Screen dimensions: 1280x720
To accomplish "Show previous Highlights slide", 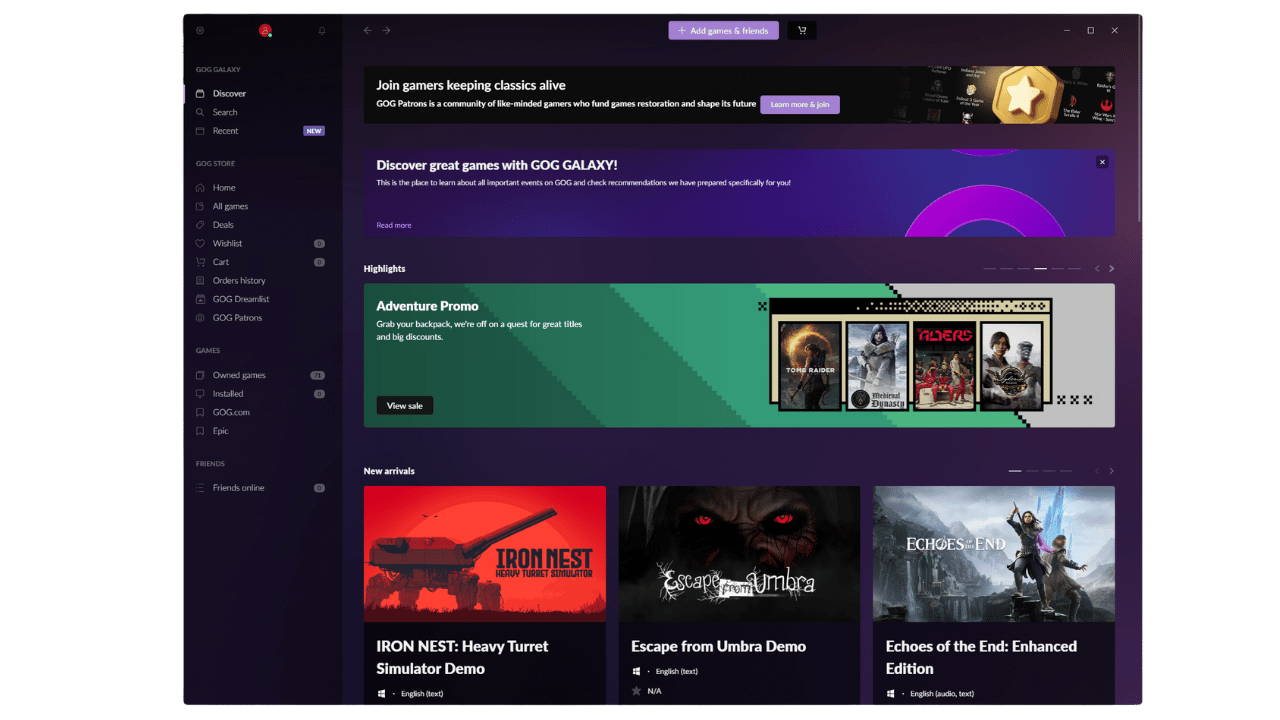I will coord(1096,269).
